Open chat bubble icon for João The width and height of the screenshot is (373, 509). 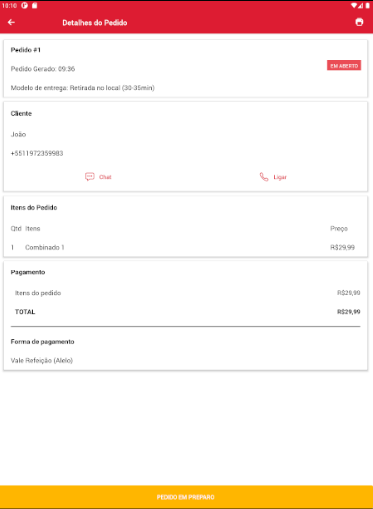click(x=90, y=177)
